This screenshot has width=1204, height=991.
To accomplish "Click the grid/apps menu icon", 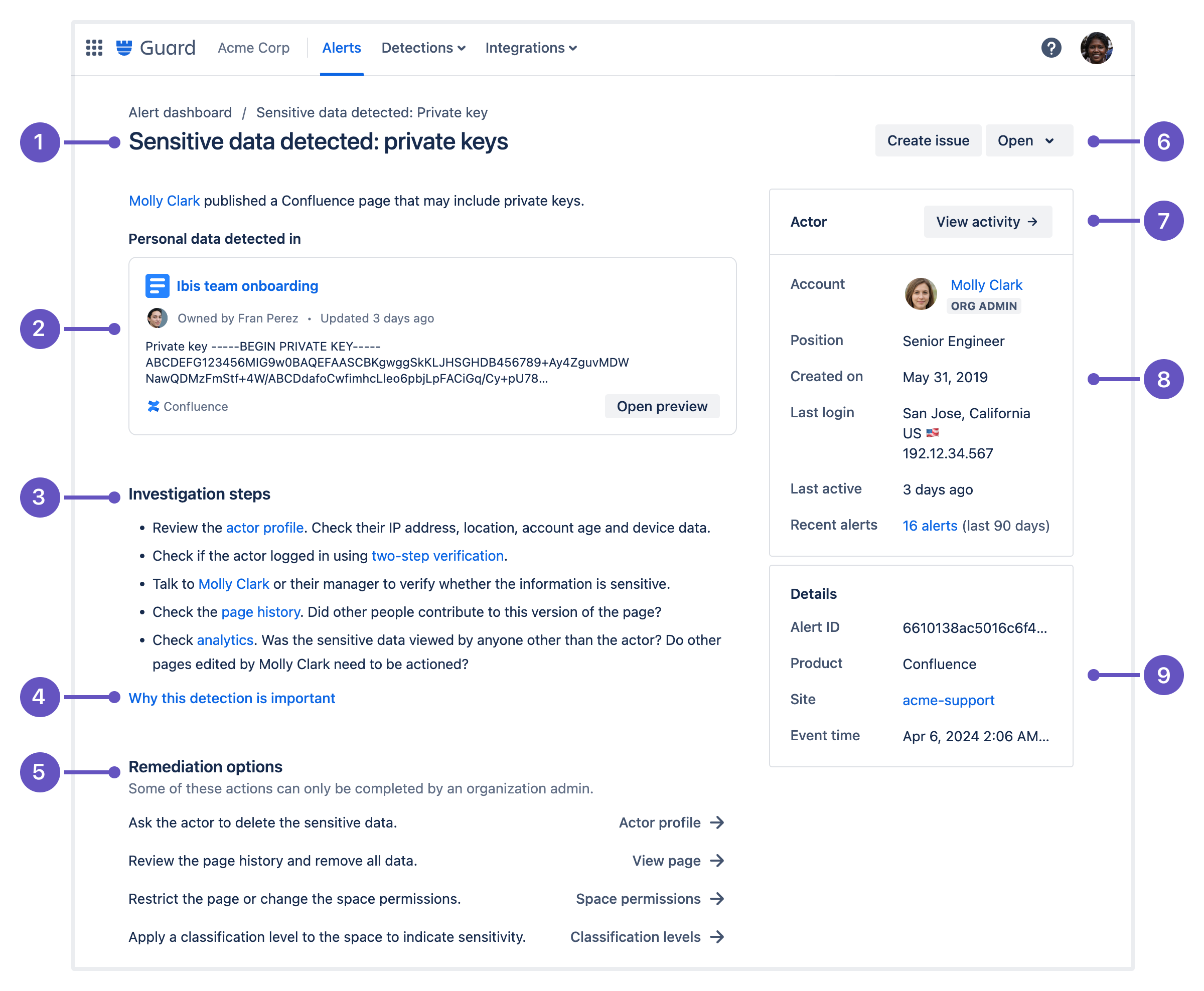I will click(x=96, y=47).
